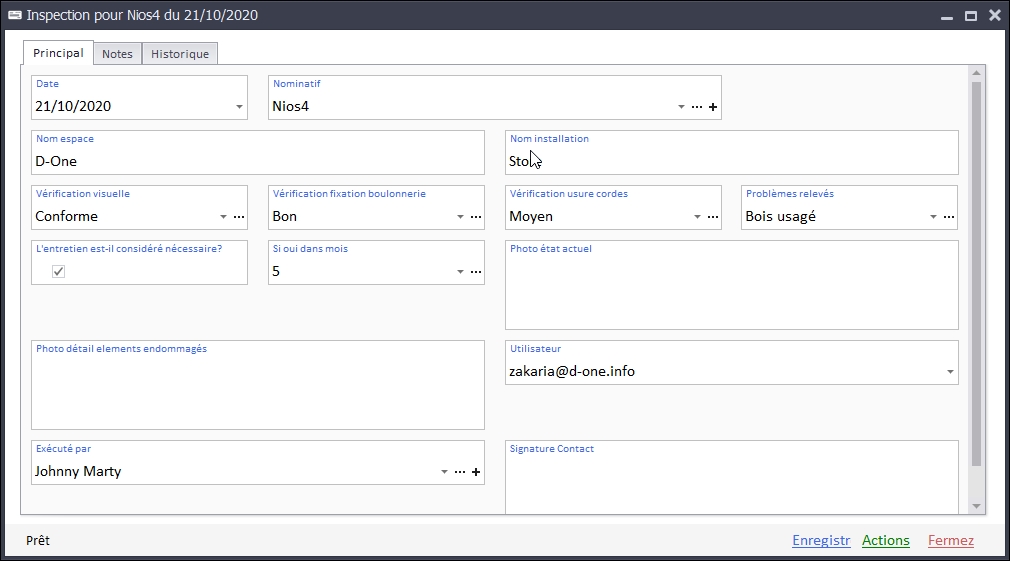
Task: Open the ellipsis menu for Nominatif field
Action: coord(697,107)
